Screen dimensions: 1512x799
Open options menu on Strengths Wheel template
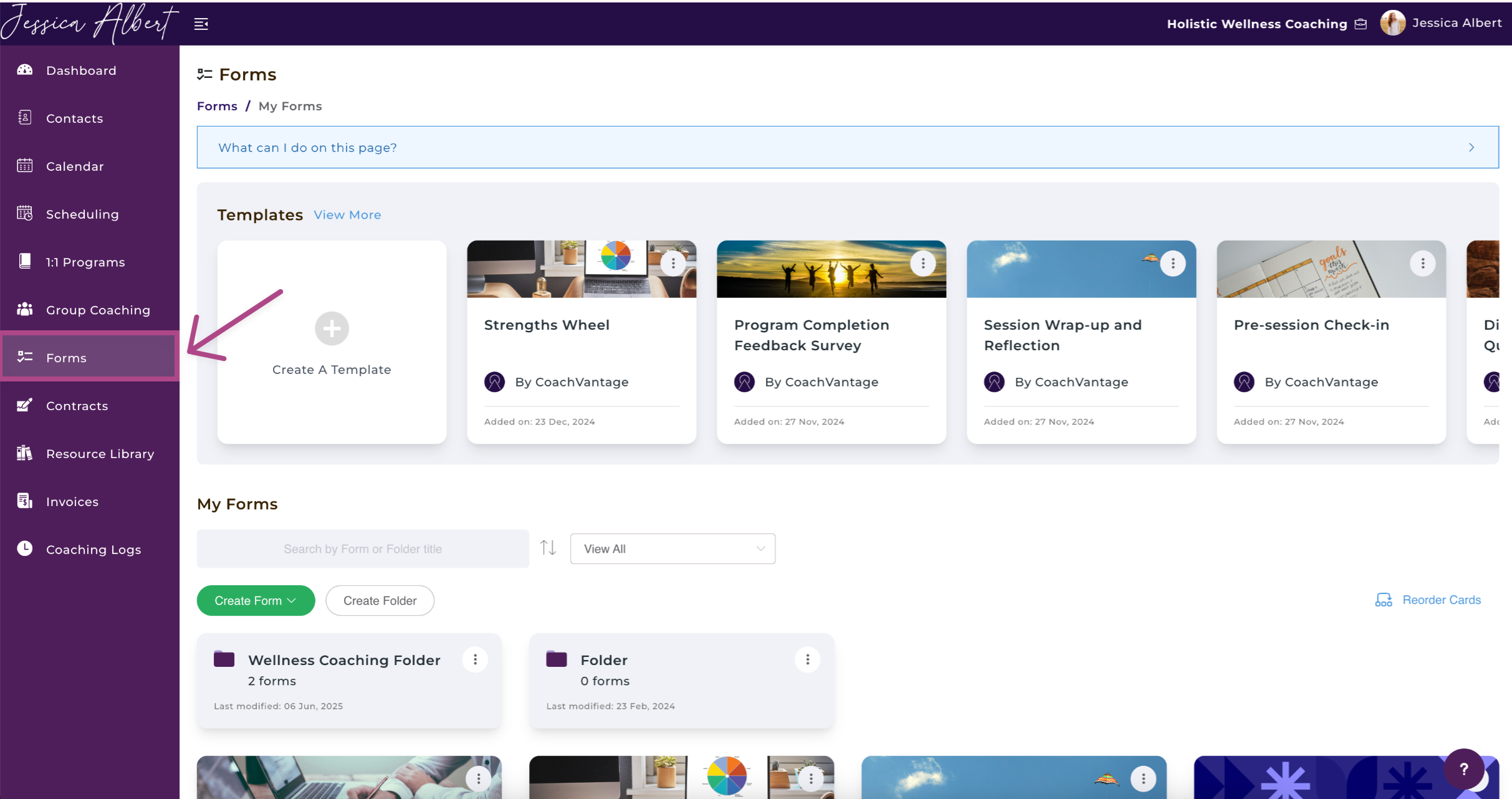click(673, 264)
